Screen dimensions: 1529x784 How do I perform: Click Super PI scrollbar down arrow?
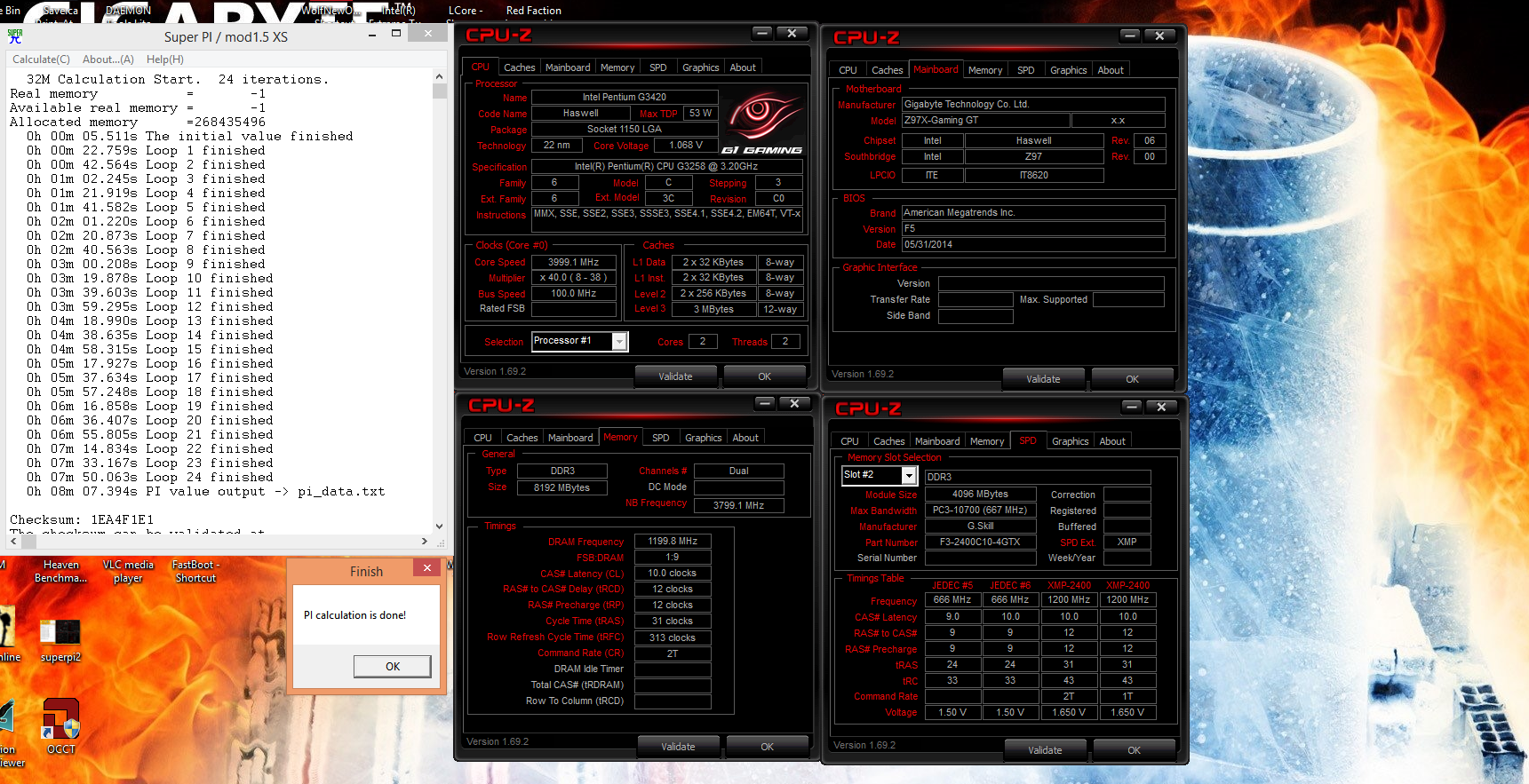click(439, 527)
